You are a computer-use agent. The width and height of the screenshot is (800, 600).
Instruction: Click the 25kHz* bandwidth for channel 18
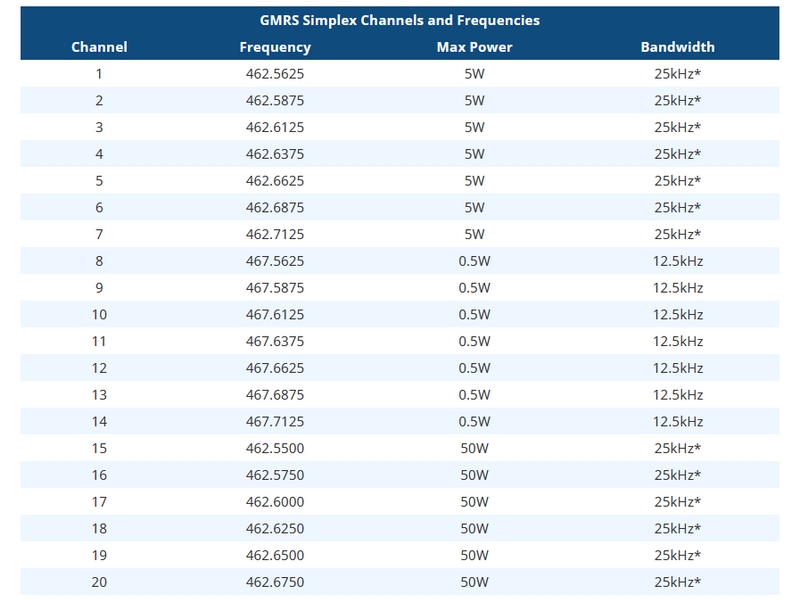678,529
